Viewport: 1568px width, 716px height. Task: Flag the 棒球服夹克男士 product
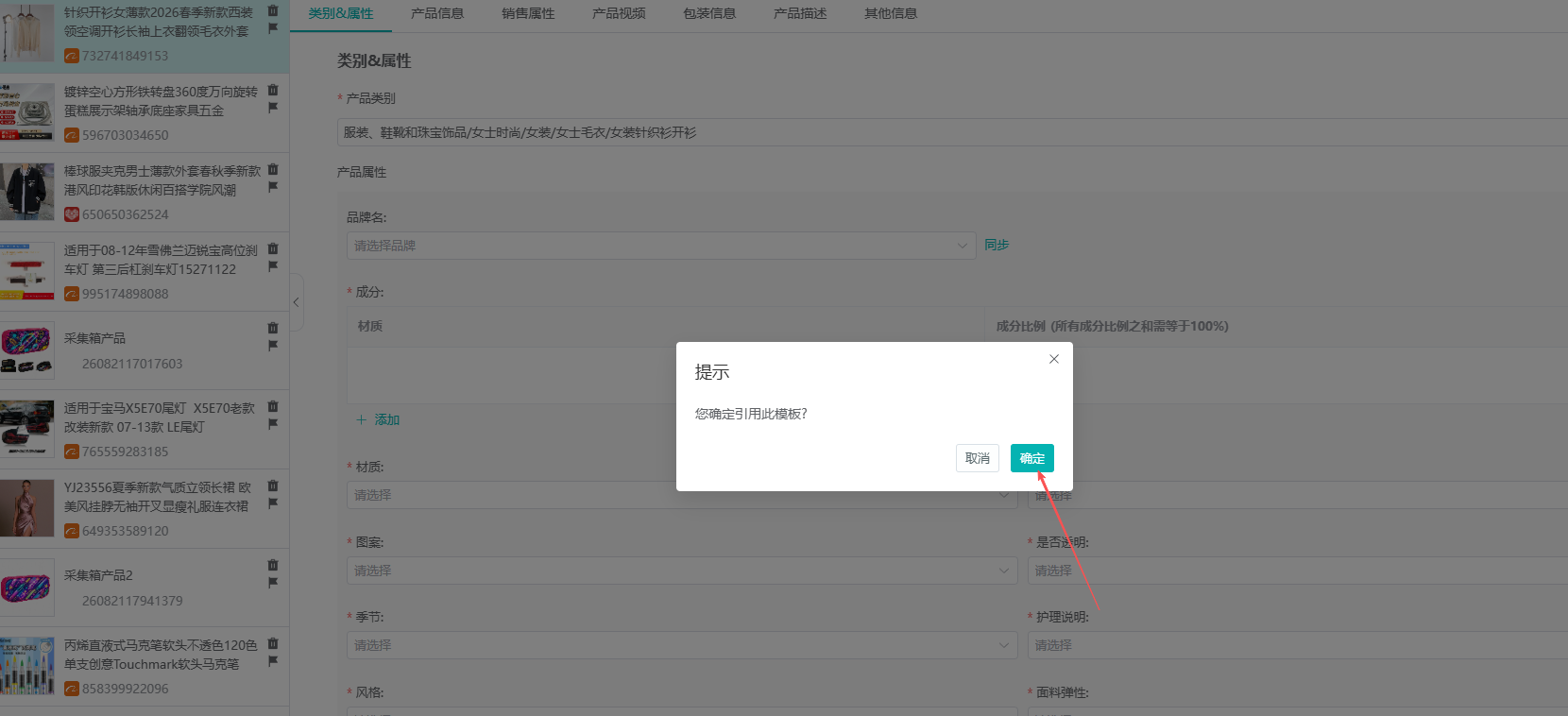coord(273,187)
